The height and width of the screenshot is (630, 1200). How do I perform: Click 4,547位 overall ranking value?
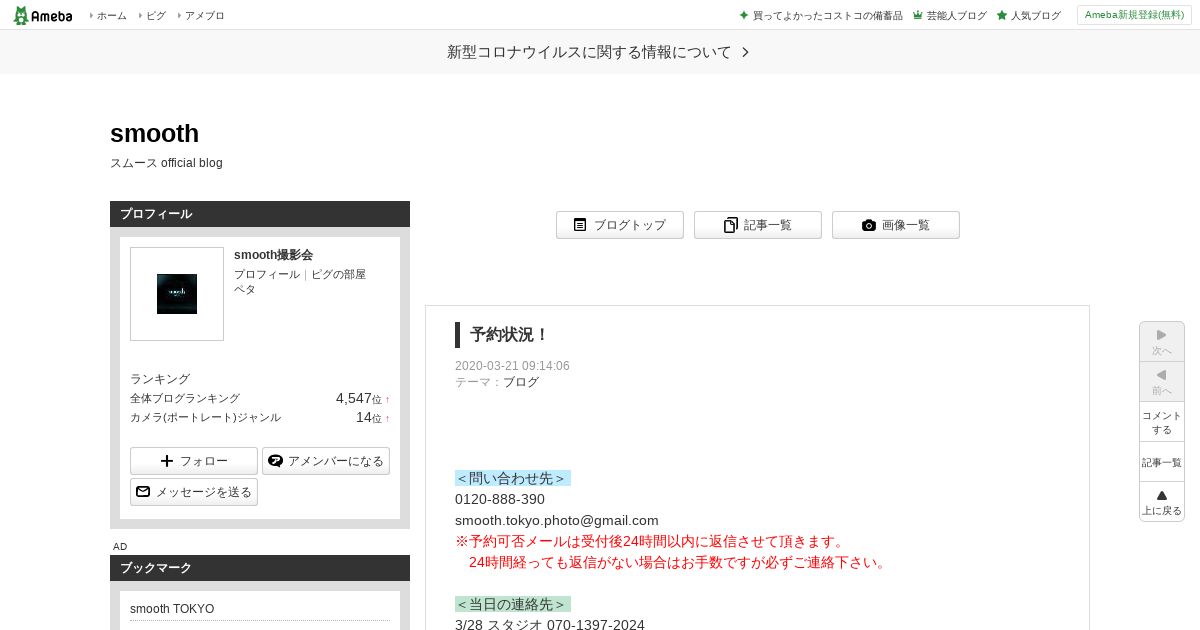pos(359,398)
